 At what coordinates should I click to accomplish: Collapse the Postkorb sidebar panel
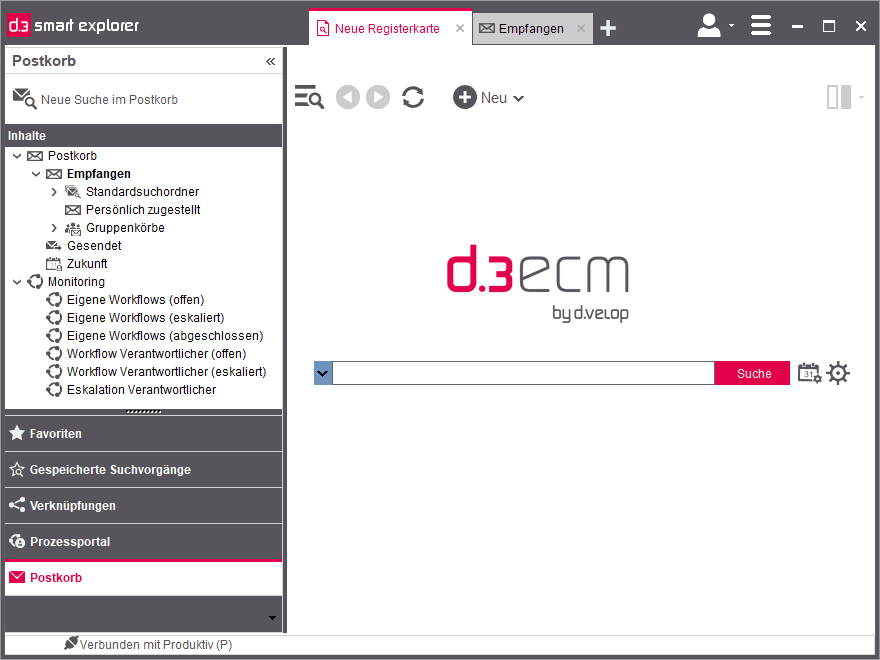pyautogui.click(x=270, y=61)
